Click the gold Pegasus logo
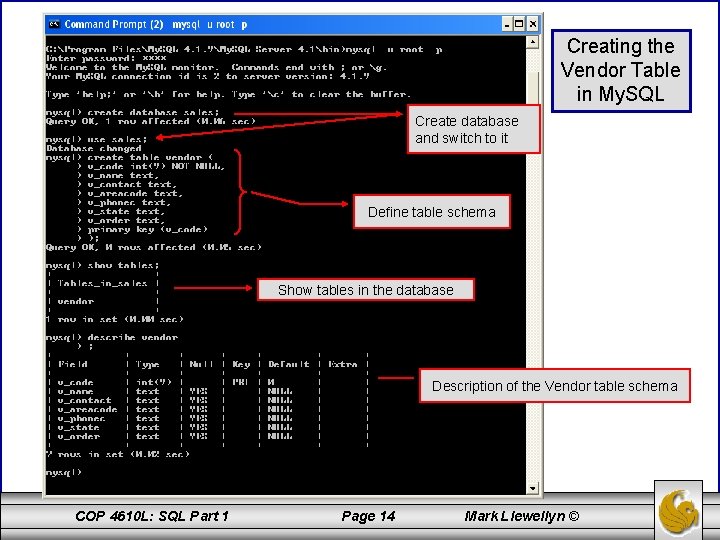This screenshot has width=720, height=540. click(678, 512)
